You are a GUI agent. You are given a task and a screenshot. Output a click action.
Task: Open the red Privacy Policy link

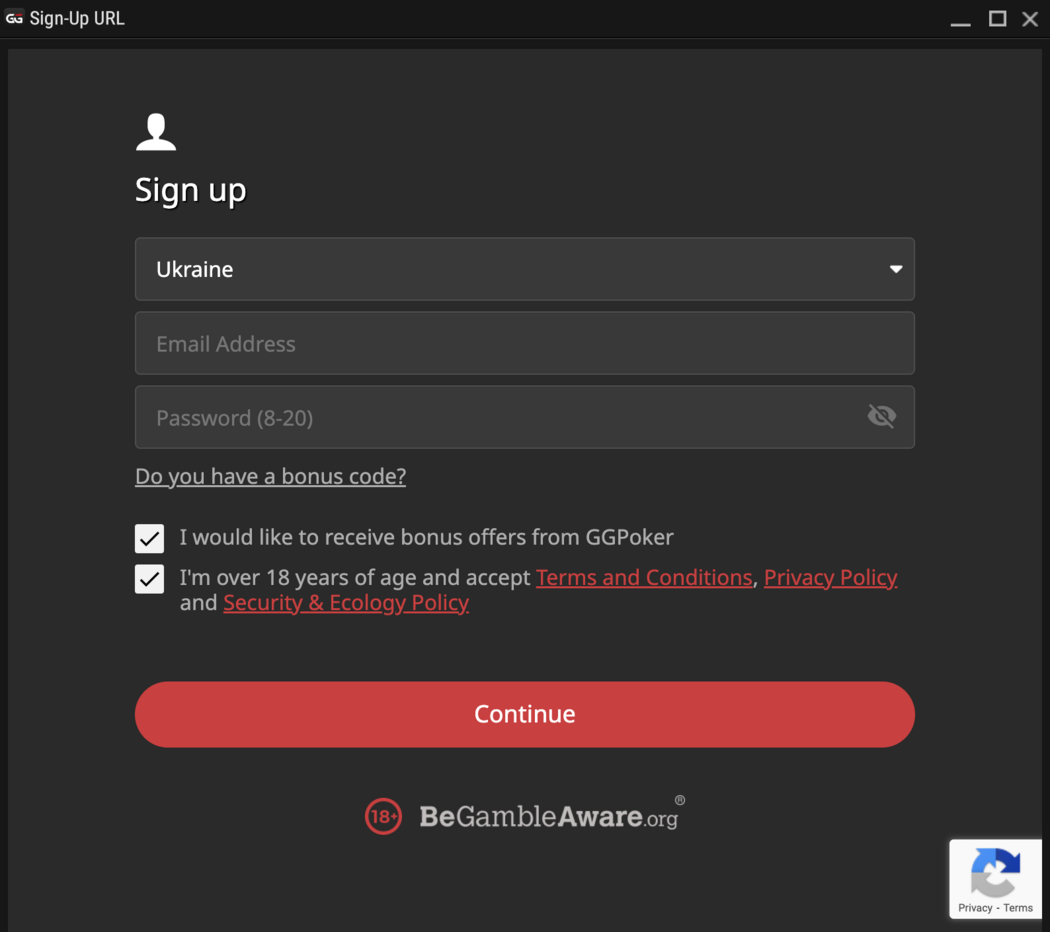tap(830, 577)
